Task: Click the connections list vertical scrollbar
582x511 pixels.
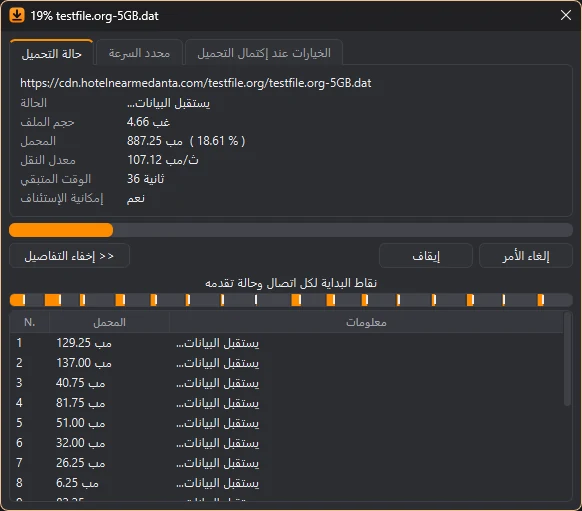Action: [567, 359]
